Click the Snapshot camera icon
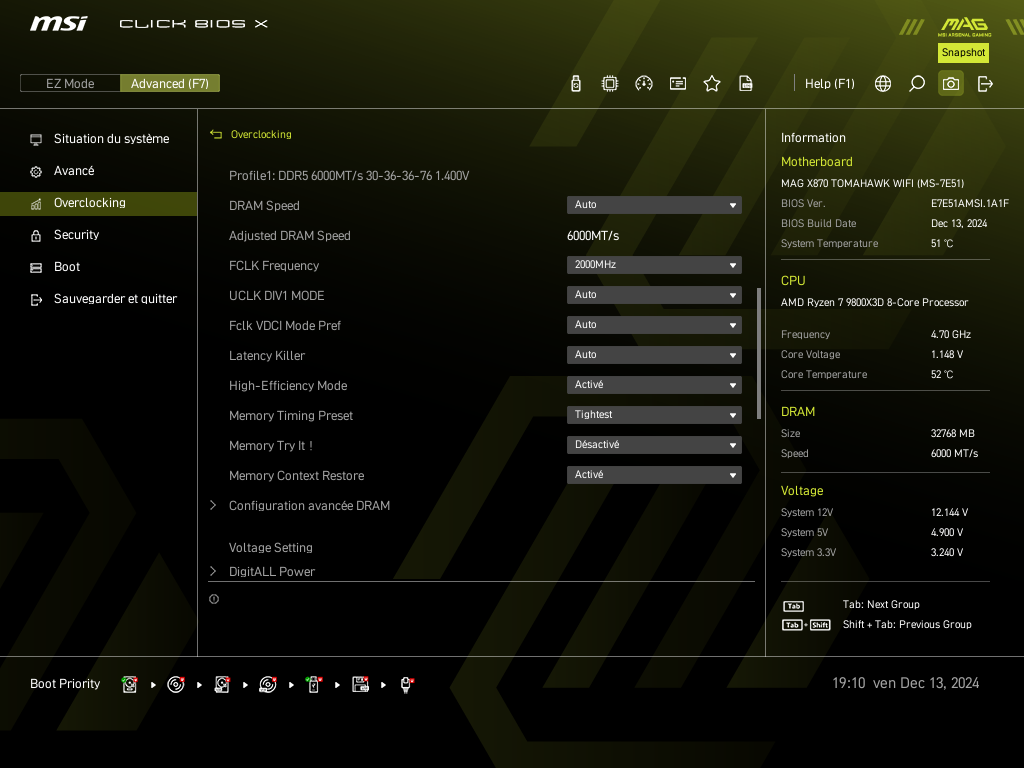The width and height of the screenshot is (1024, 768). coord(950,84)
